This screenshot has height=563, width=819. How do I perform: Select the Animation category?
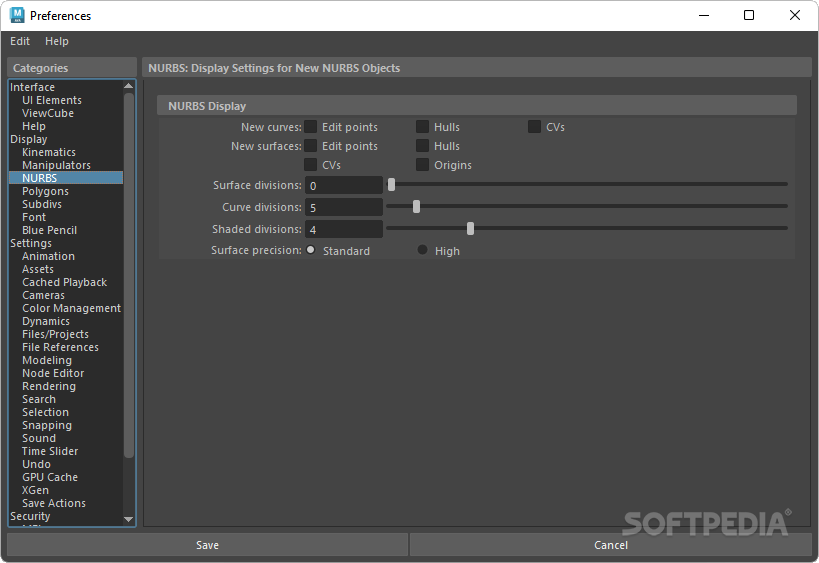coord(48,256)
